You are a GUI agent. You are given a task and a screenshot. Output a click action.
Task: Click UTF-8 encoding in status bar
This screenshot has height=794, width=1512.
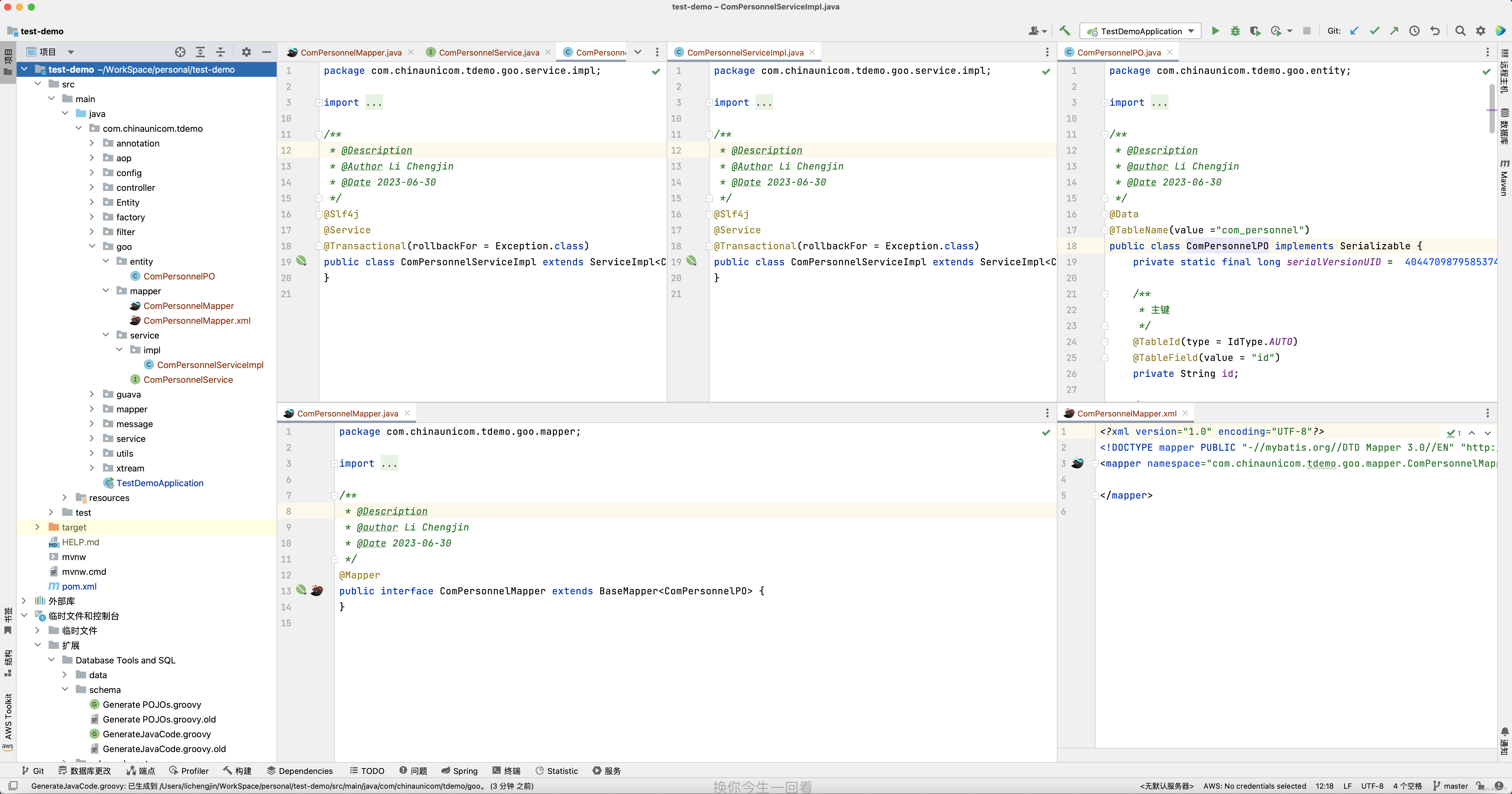[x=1372, y=786]
